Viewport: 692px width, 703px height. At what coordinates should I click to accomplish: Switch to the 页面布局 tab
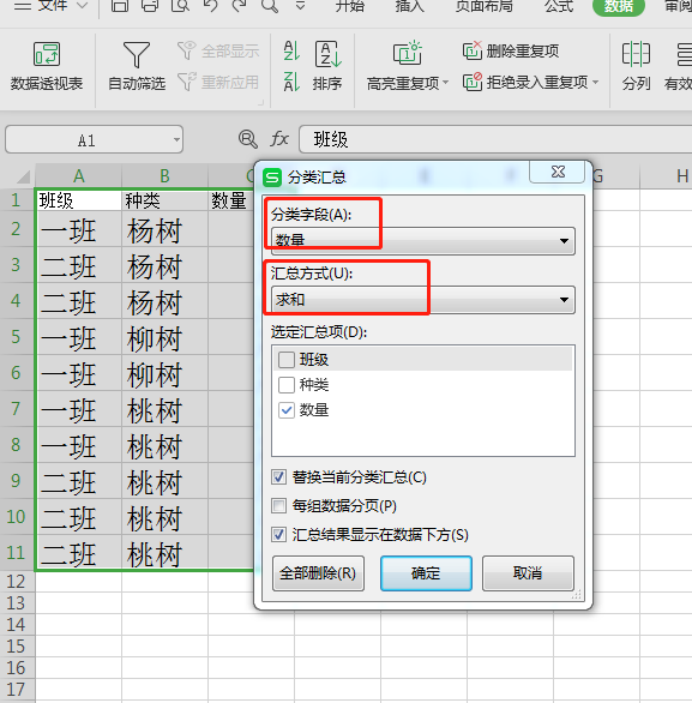(484, 5)
